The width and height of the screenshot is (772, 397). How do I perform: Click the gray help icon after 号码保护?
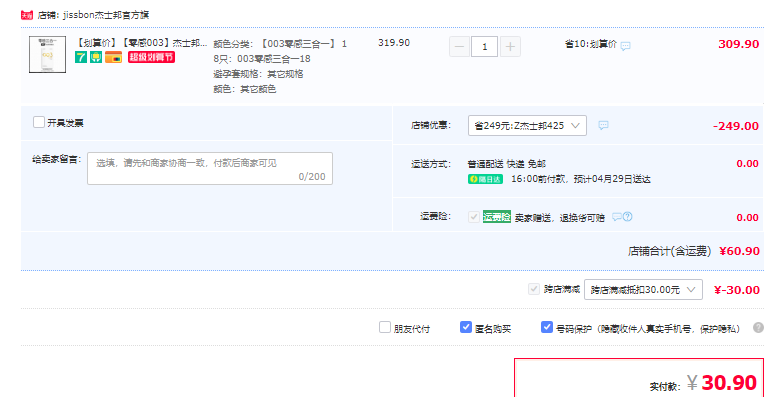(x=758, y=328)
